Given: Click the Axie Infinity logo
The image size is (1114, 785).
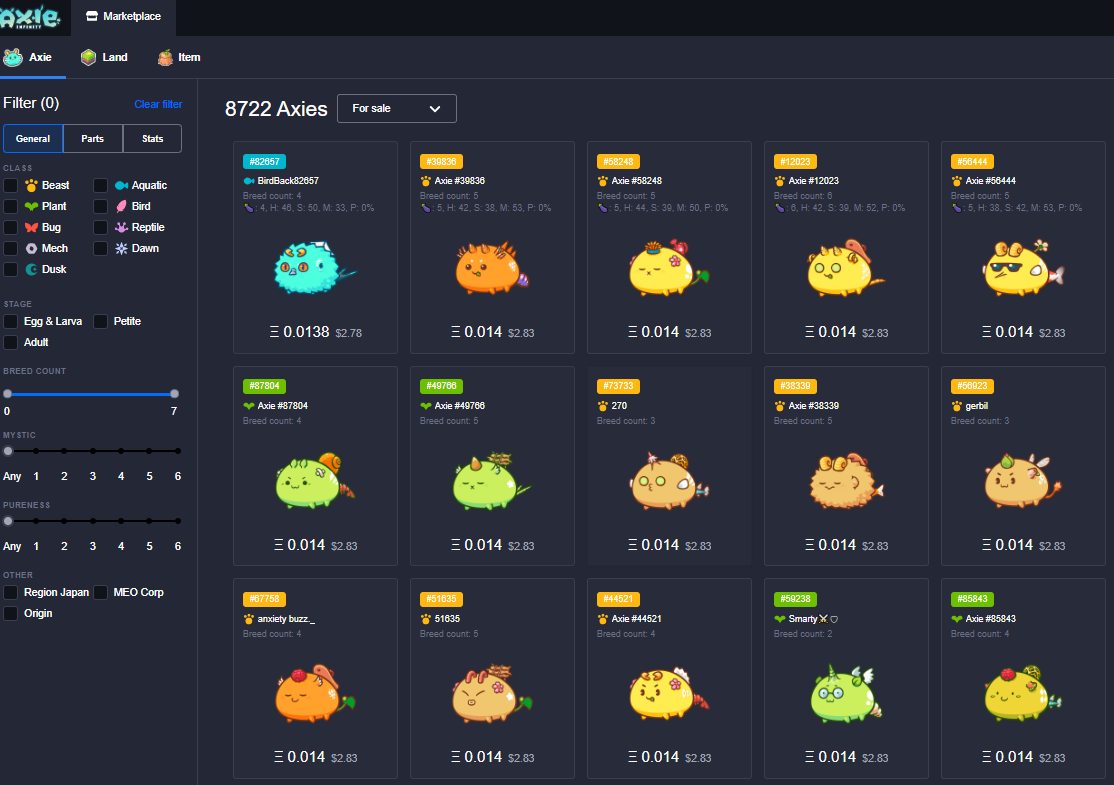Looking at the screenshot, I should point(30,16).
